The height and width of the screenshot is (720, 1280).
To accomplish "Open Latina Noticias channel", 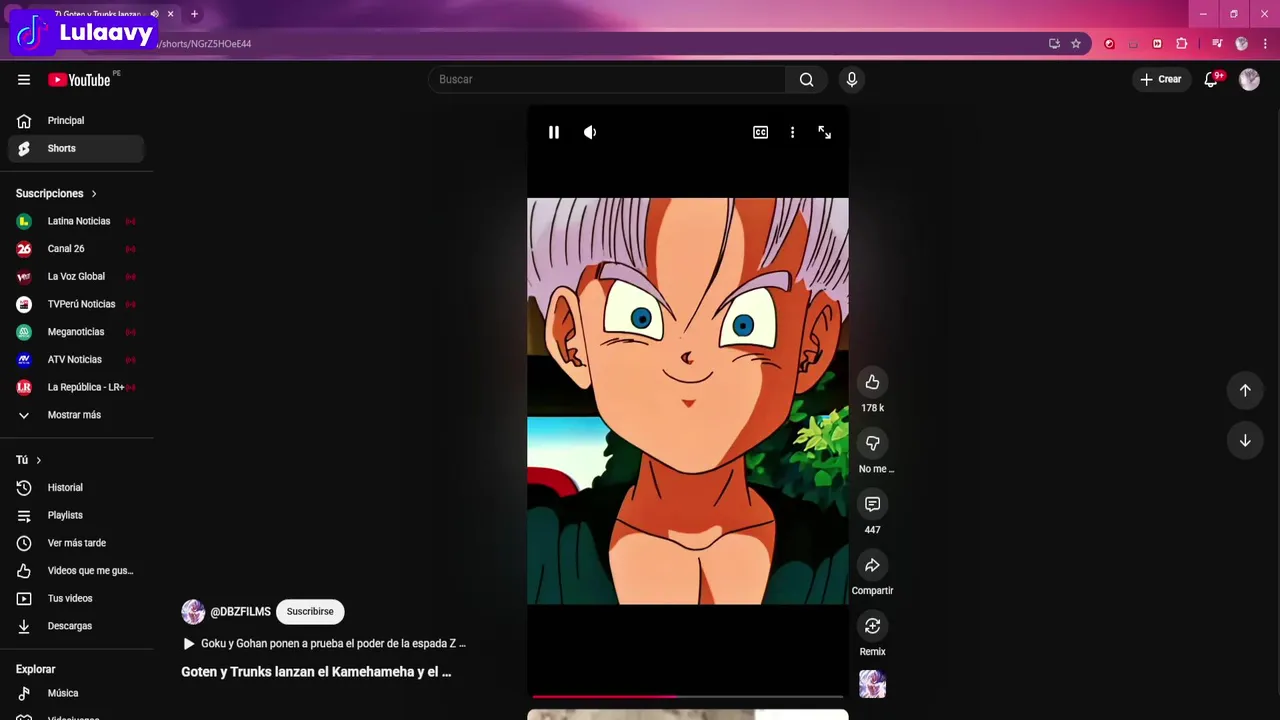I will click(x=76, y=221).
